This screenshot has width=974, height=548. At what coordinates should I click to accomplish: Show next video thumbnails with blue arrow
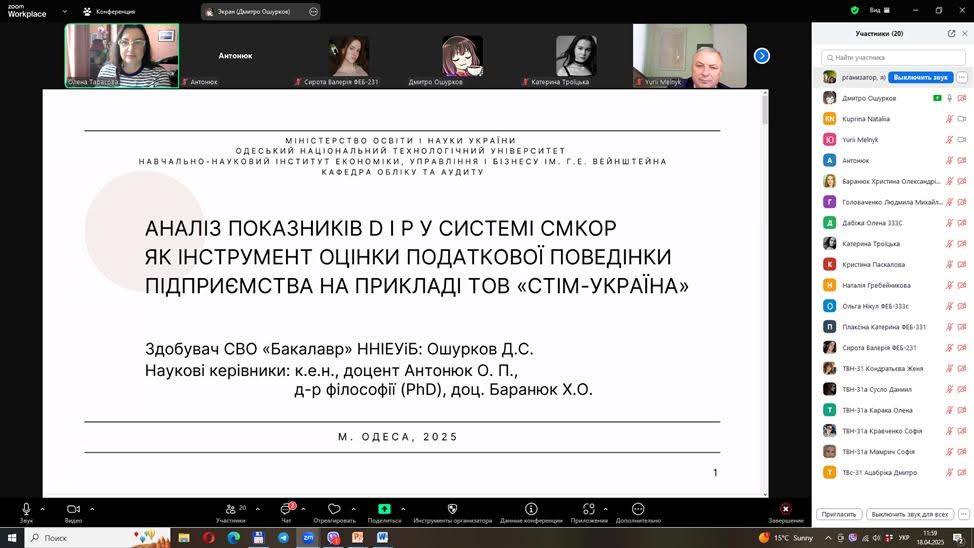click(762, 56)
